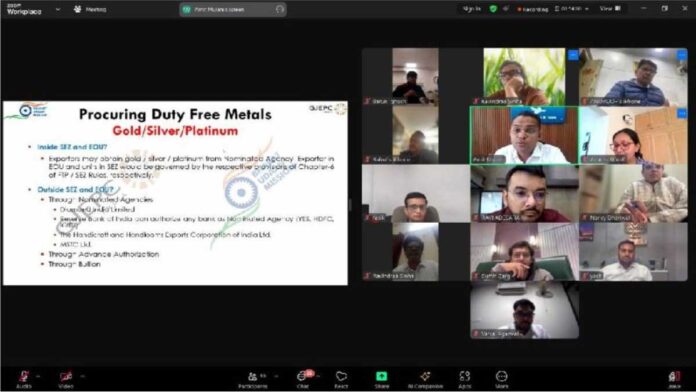Select video tile of man amid green plants
The height and width of the screenshot is (392, 696).
(524, 76)
